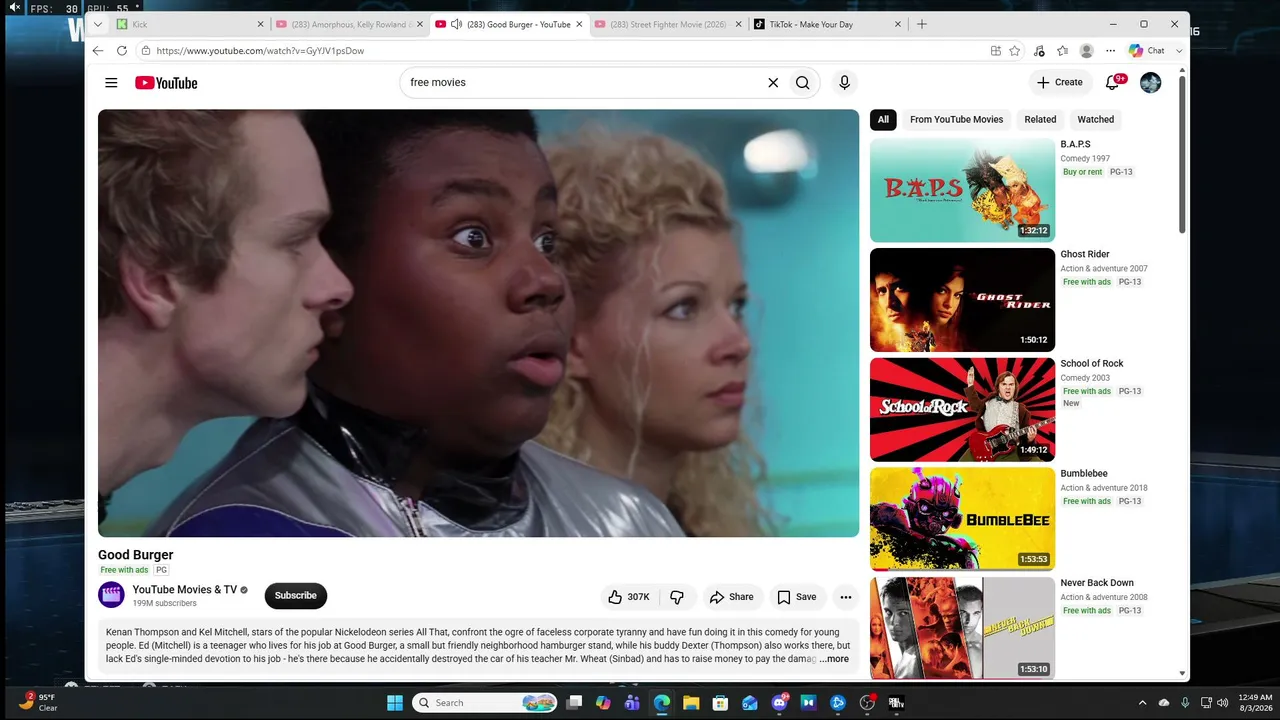
Task: Share the Good Burger video
Action: 732,597
